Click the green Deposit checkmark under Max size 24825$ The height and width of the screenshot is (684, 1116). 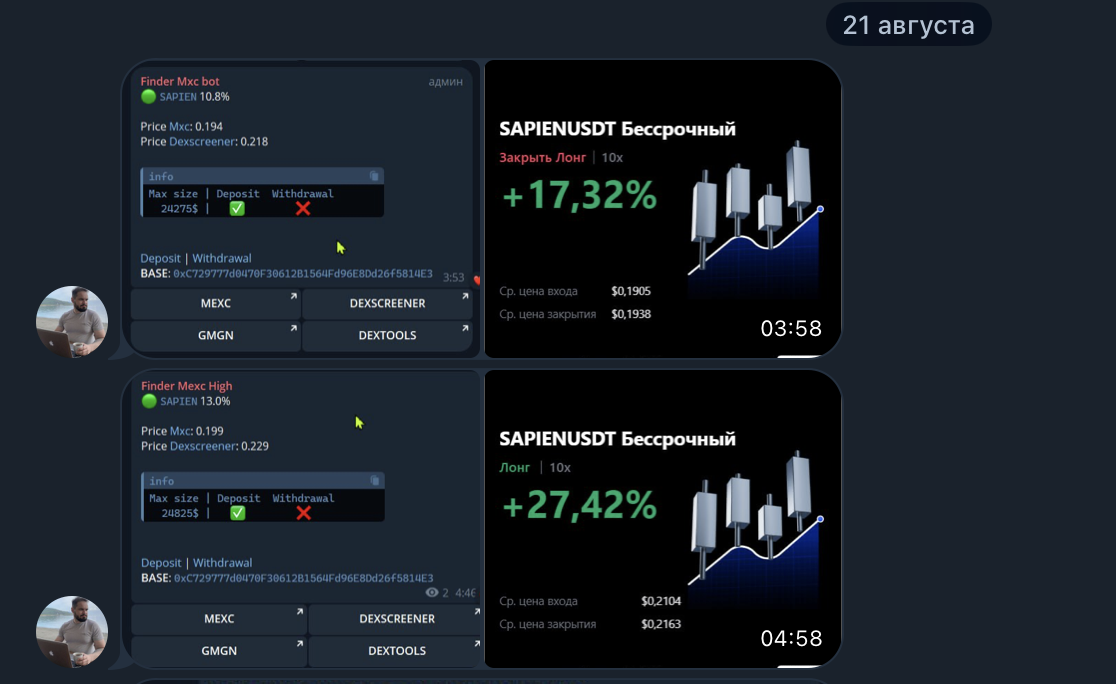pos(238,513)
